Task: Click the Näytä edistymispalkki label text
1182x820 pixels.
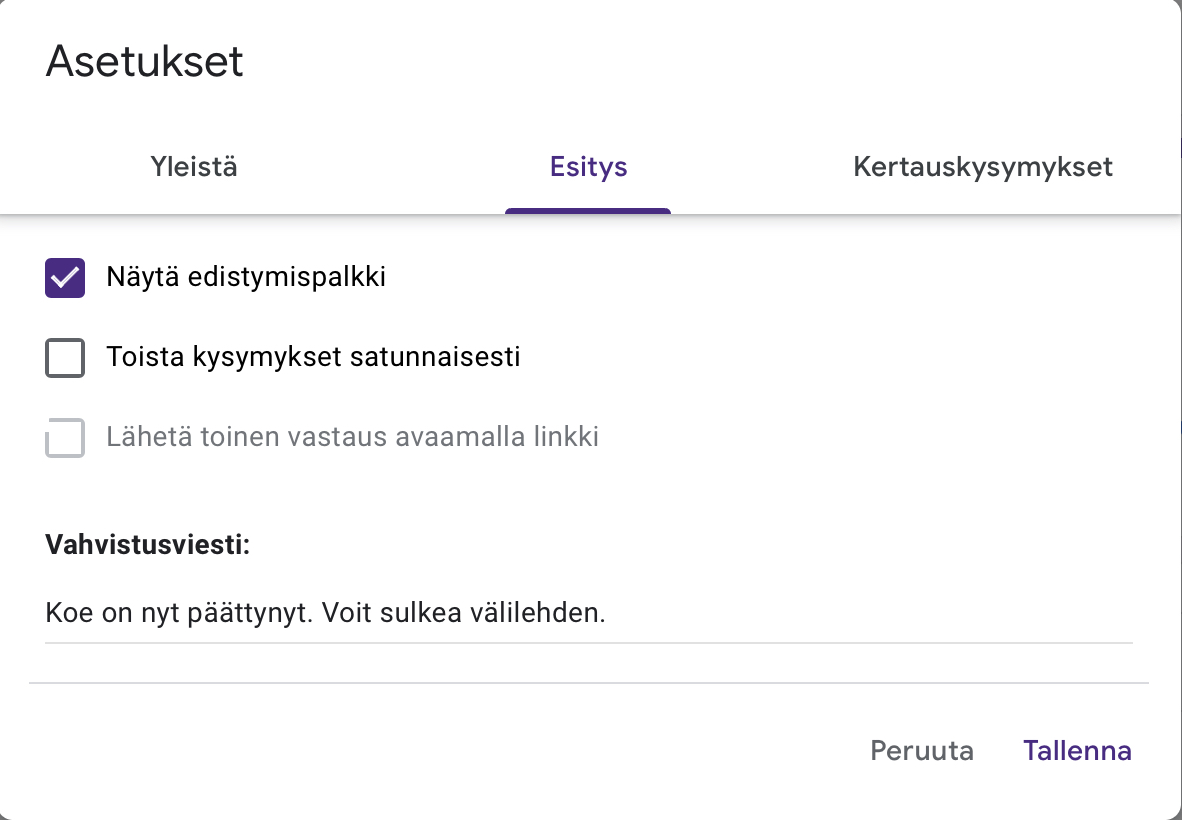Action: click(246, 277)
